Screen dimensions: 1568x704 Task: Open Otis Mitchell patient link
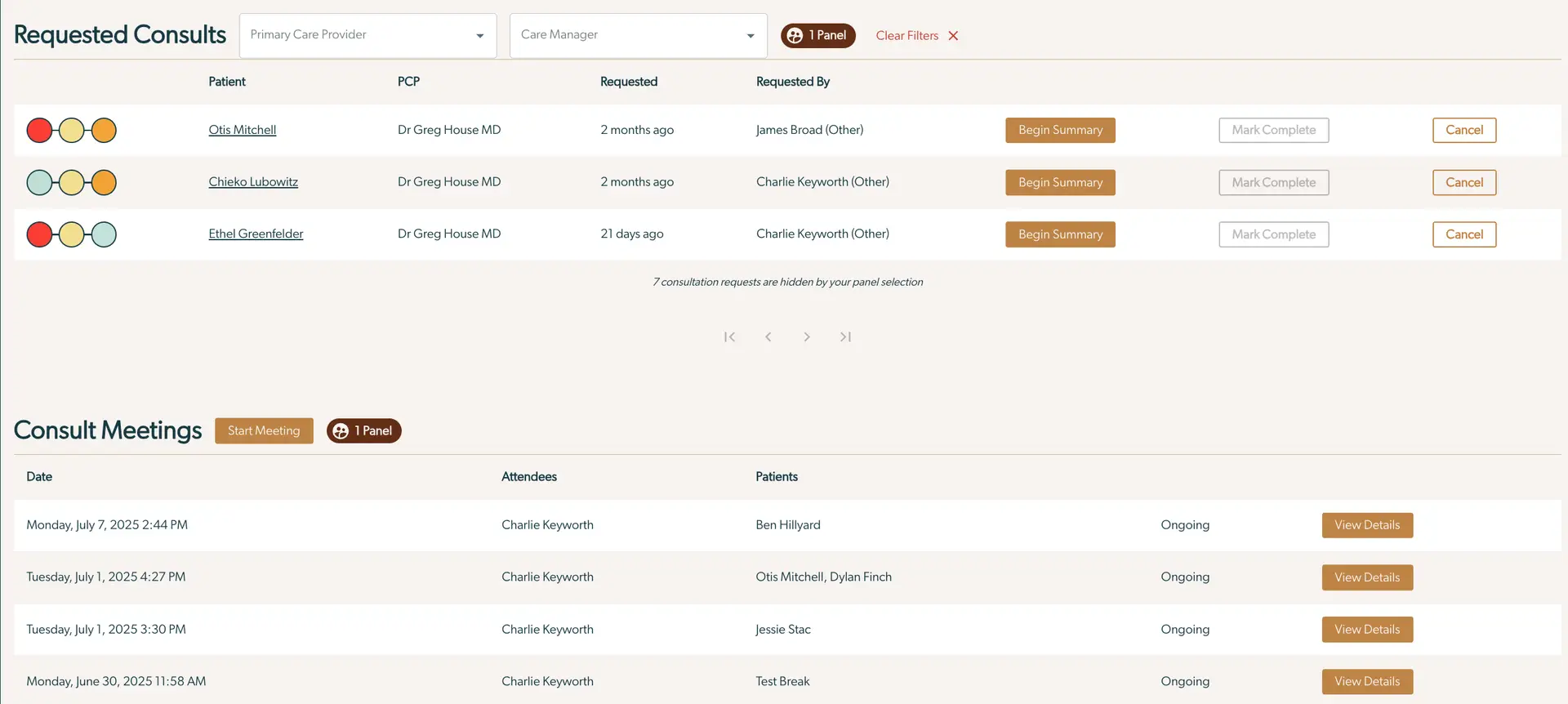[242, 130]
